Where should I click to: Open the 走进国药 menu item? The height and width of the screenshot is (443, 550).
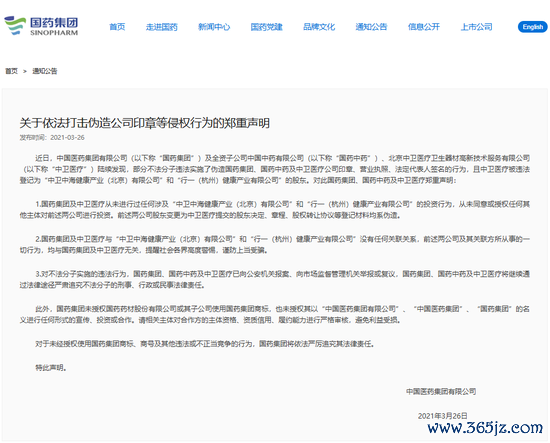[x=162, y=27]
